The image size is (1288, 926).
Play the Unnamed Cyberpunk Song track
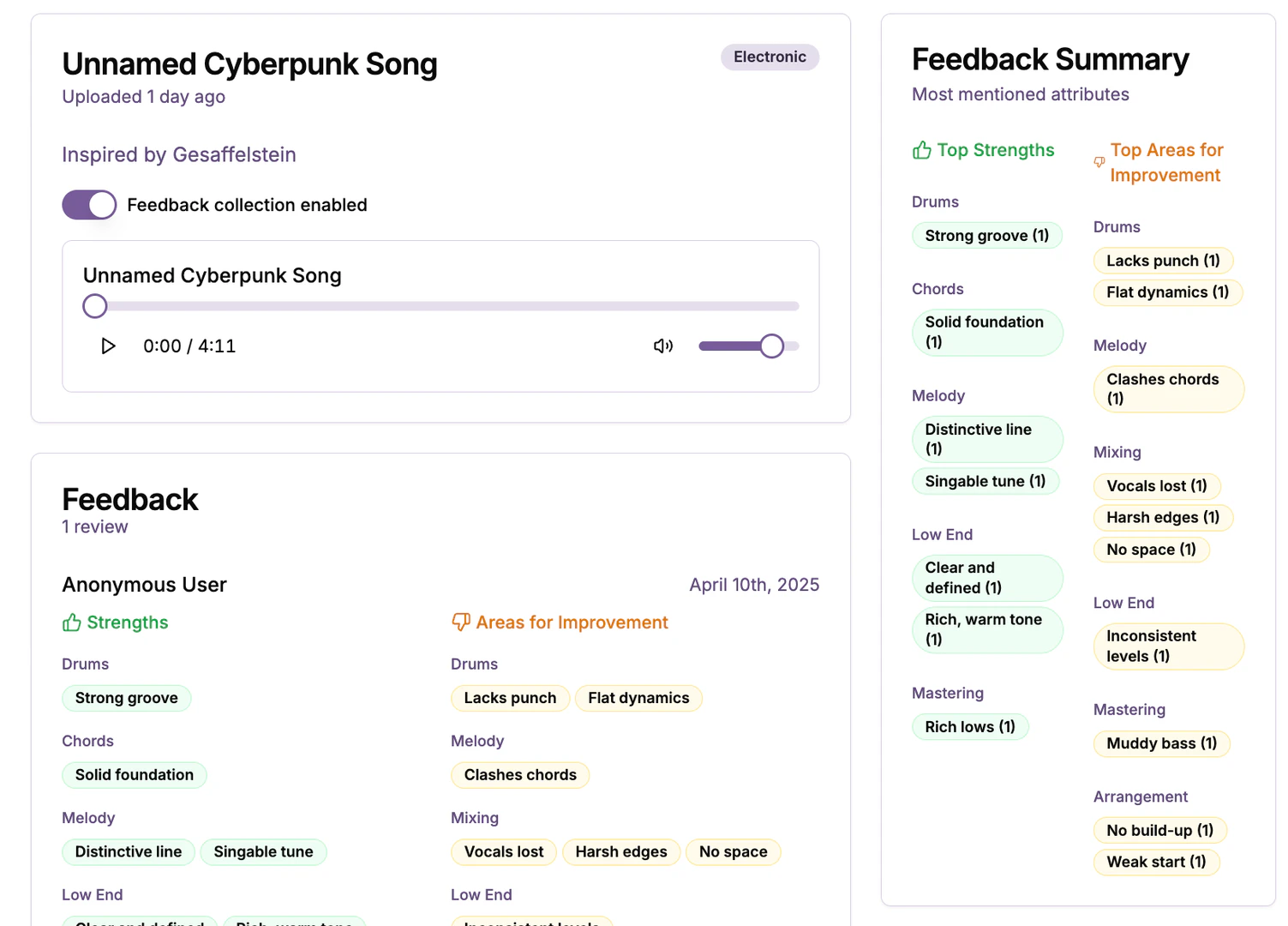108,346
